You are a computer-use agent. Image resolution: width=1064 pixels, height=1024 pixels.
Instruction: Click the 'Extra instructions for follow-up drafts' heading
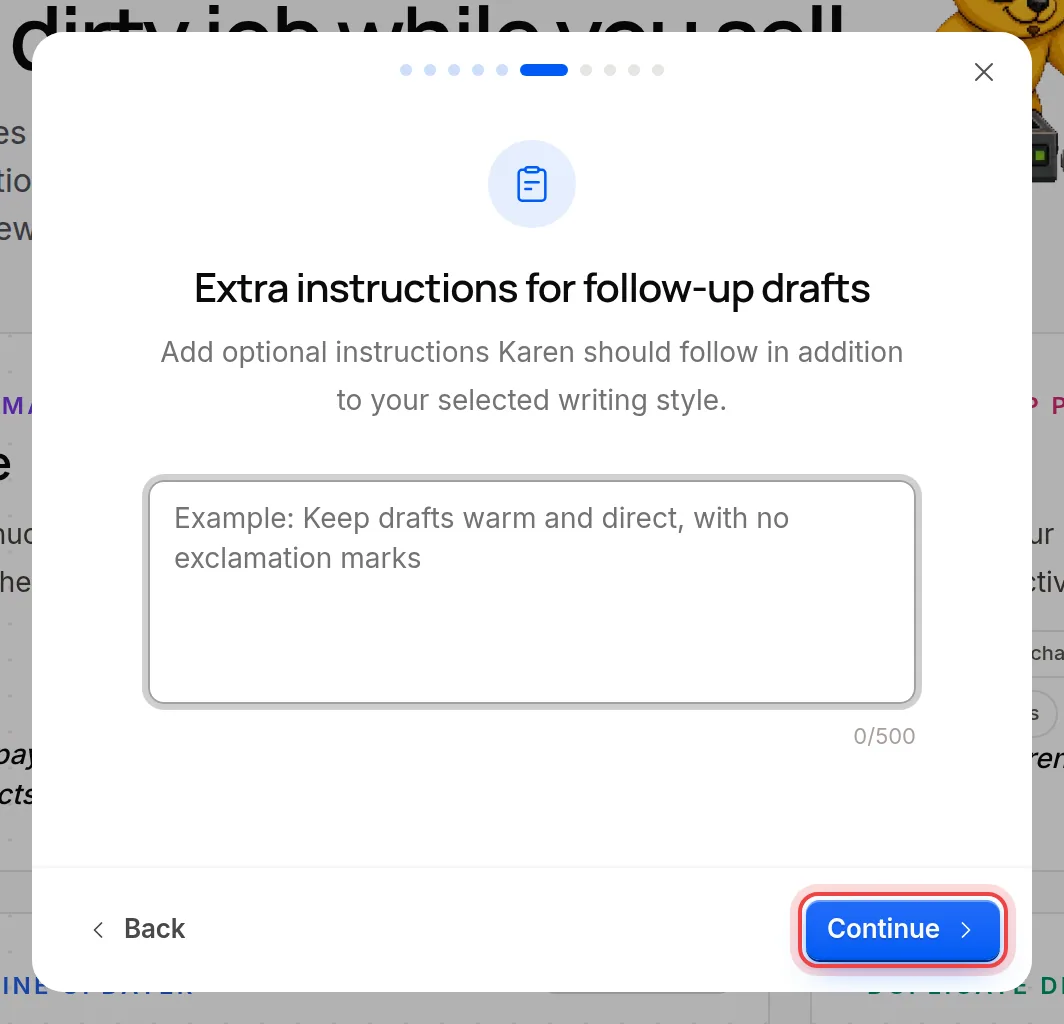531,288
